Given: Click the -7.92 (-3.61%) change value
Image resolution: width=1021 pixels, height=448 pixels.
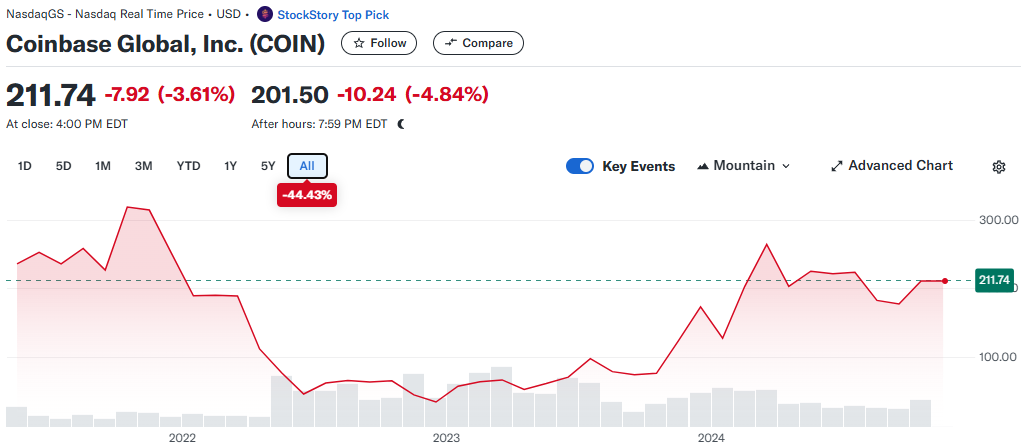Looking at the screenshot, I should (169, 95).
